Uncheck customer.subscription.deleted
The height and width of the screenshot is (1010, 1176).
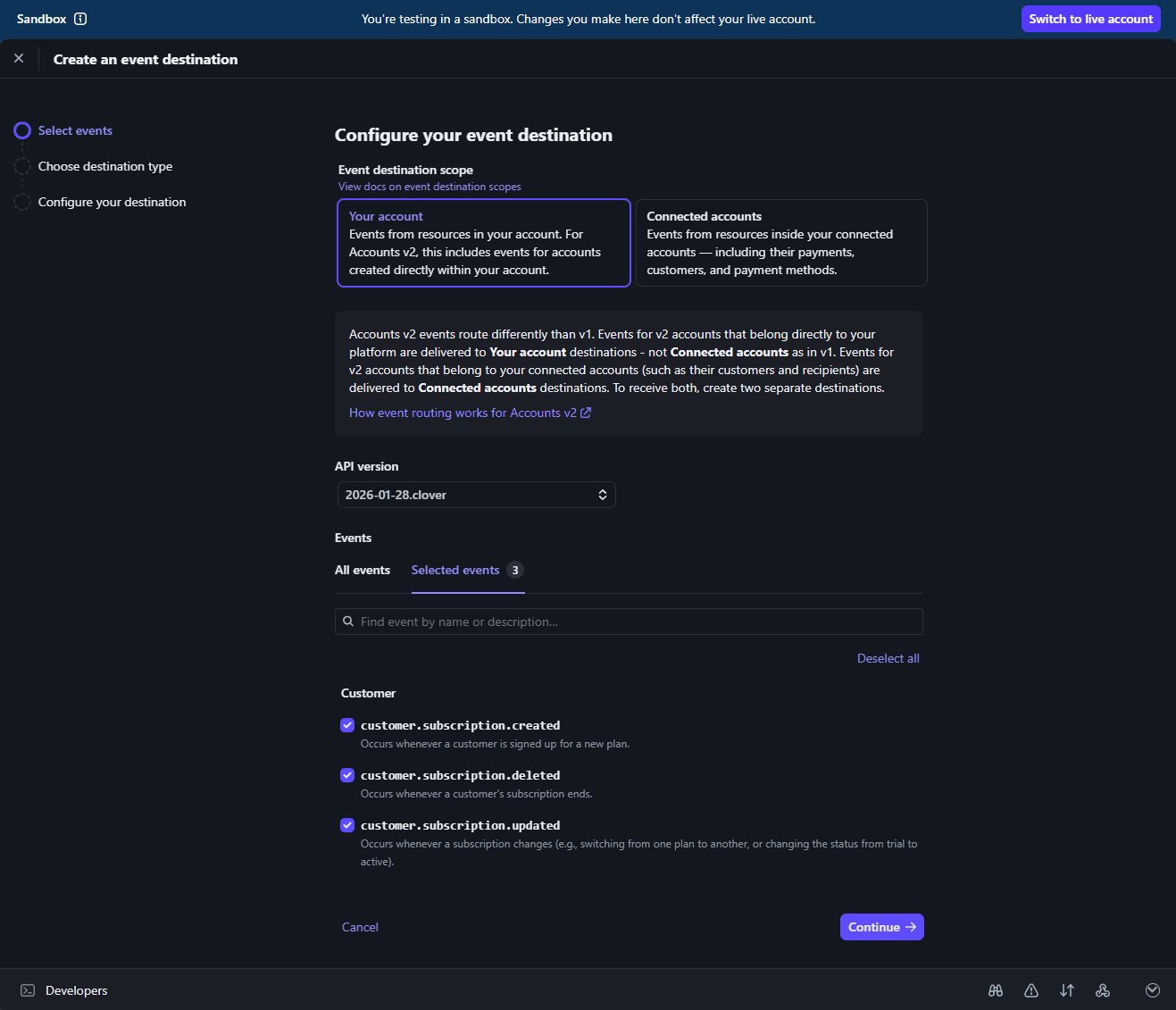point(347,775)
